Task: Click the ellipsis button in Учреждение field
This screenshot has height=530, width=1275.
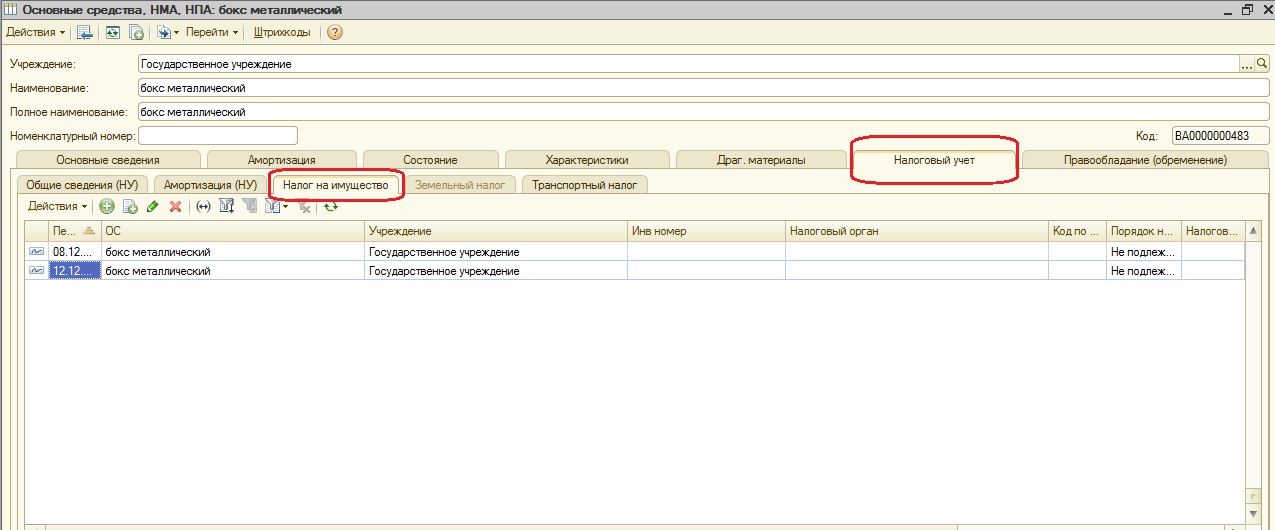Action: tap(1246, 64)
